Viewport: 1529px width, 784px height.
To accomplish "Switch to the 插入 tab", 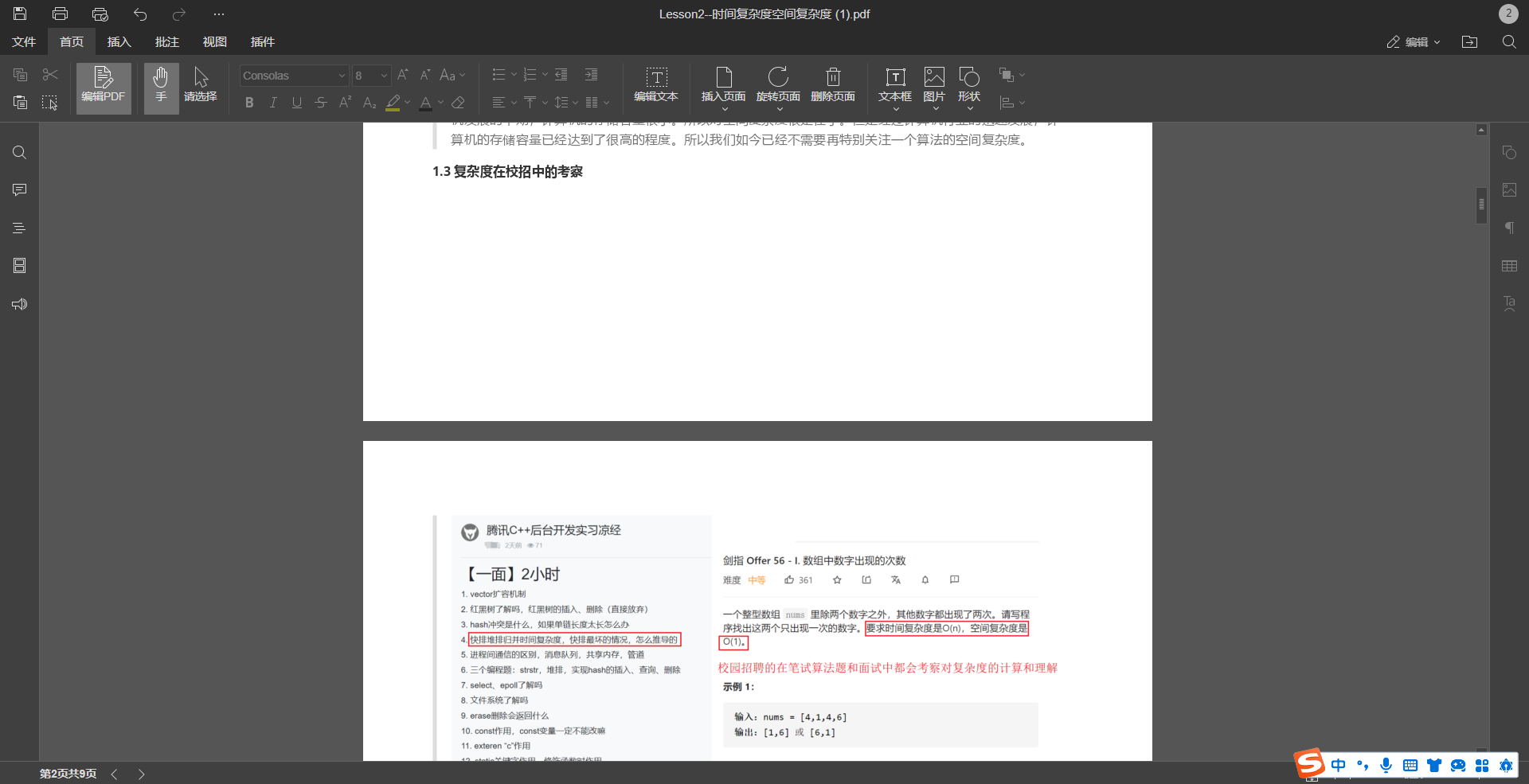I will [x=119, y=41].
